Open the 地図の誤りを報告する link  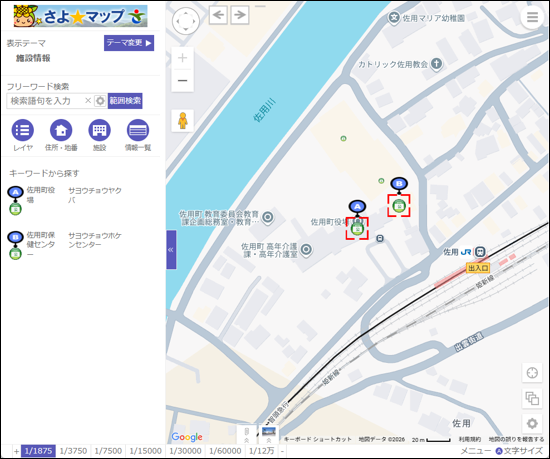point(516,439)
